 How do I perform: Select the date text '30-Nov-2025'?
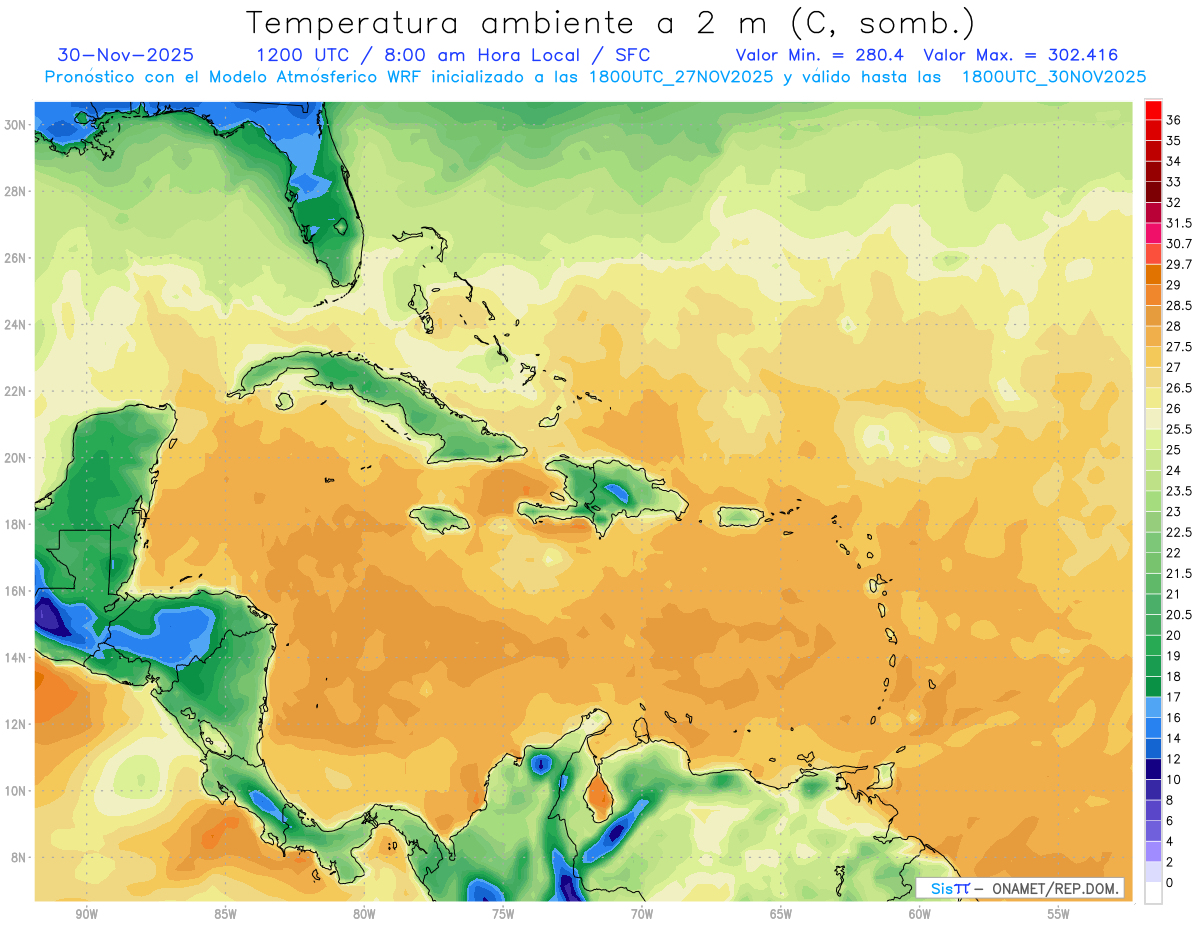pos(126,55)
